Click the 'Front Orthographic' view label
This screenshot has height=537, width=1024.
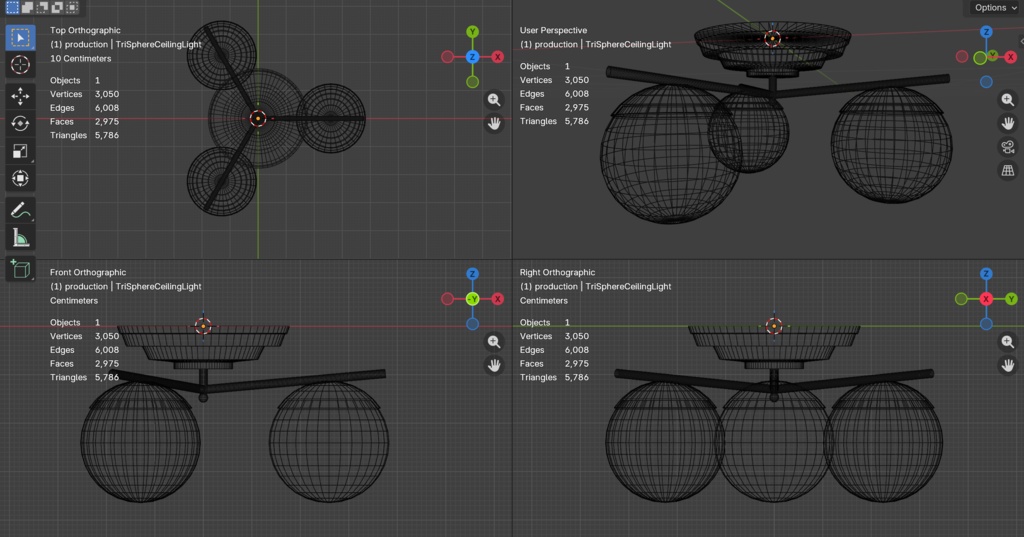tap(88, 272)
